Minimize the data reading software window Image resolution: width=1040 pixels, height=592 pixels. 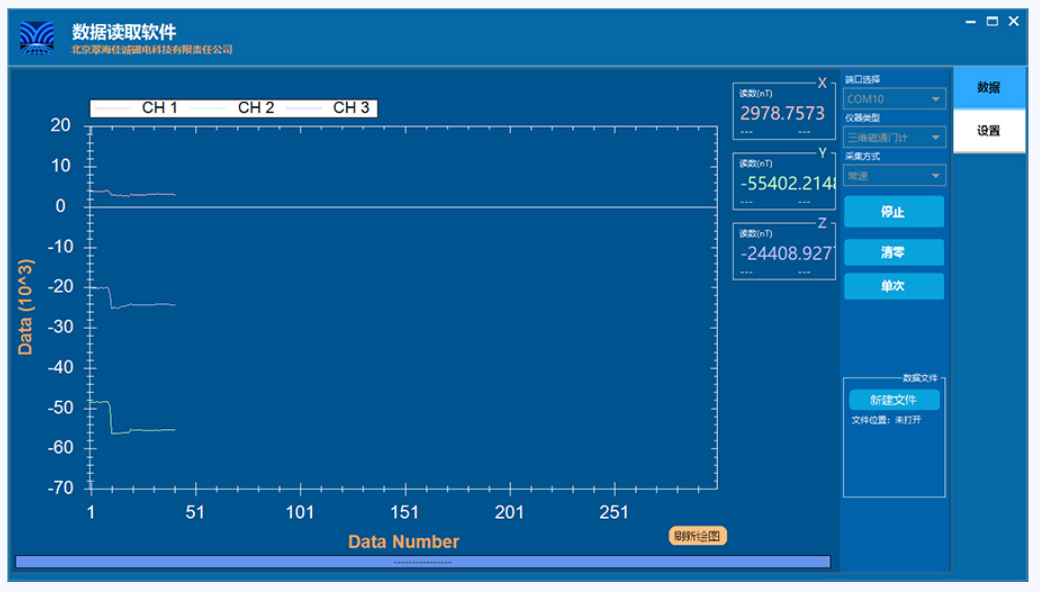[x=971, y=21]
